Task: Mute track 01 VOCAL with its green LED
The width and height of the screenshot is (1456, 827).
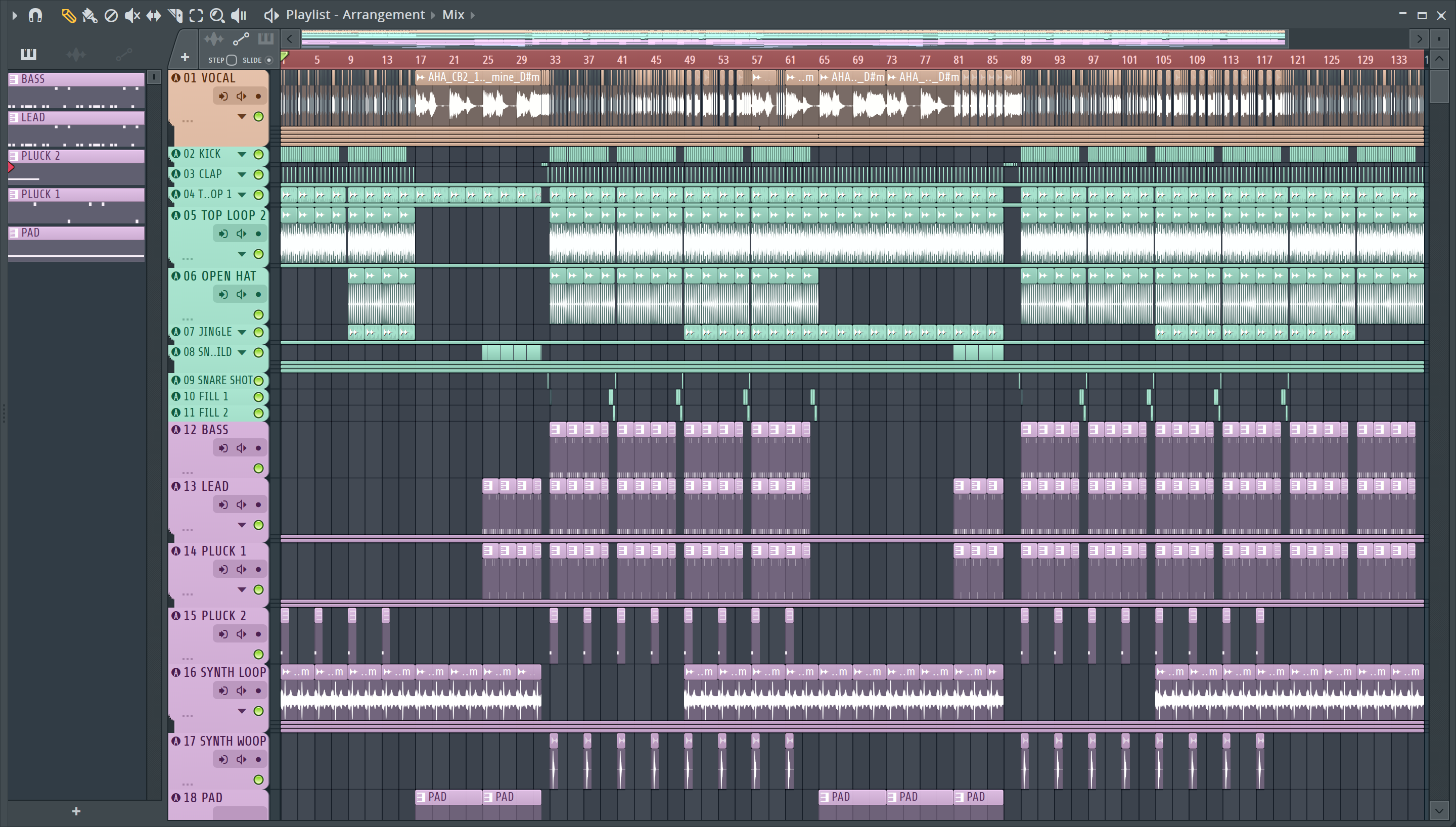Action: click(258, 116)
